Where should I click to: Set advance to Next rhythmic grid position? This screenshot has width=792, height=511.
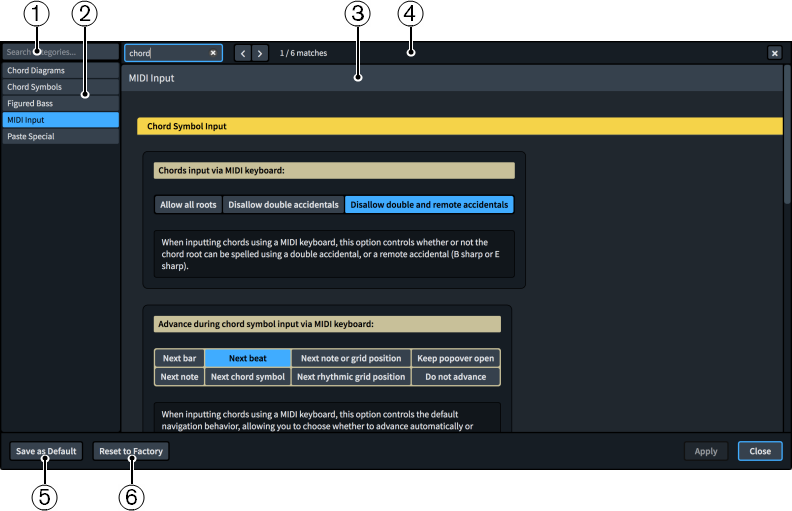click(x=351, y=377)
